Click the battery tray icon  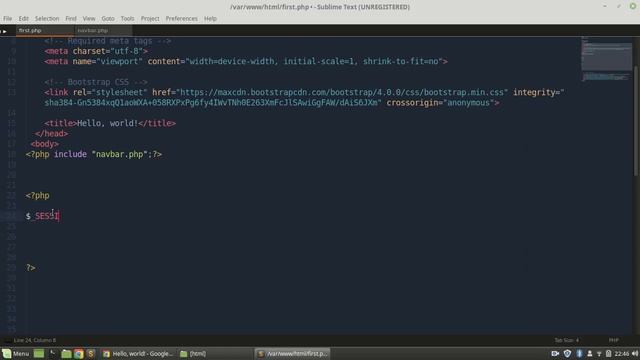tap(609, 353)
